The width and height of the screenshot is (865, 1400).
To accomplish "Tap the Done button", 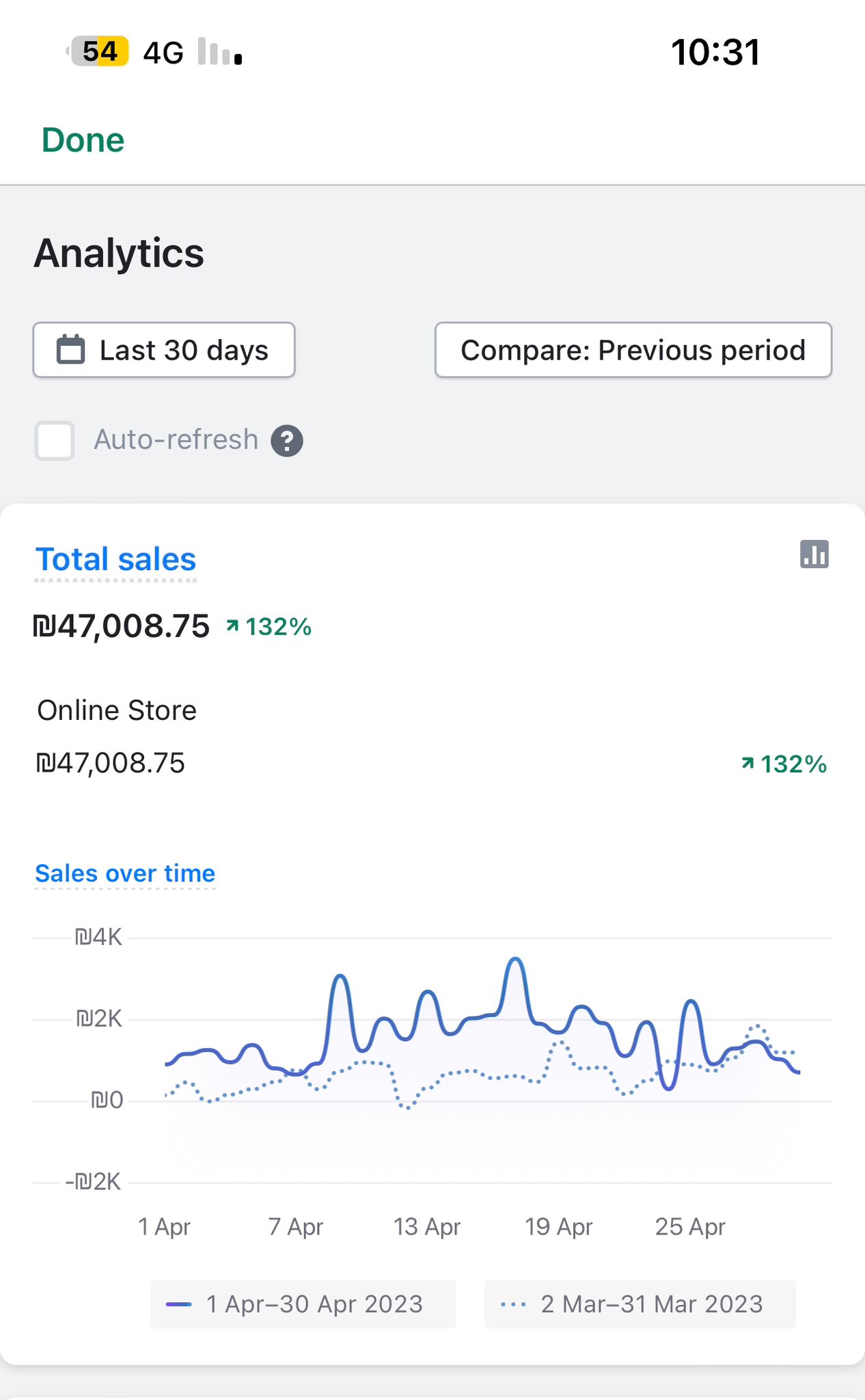I will tap(83, 140).
